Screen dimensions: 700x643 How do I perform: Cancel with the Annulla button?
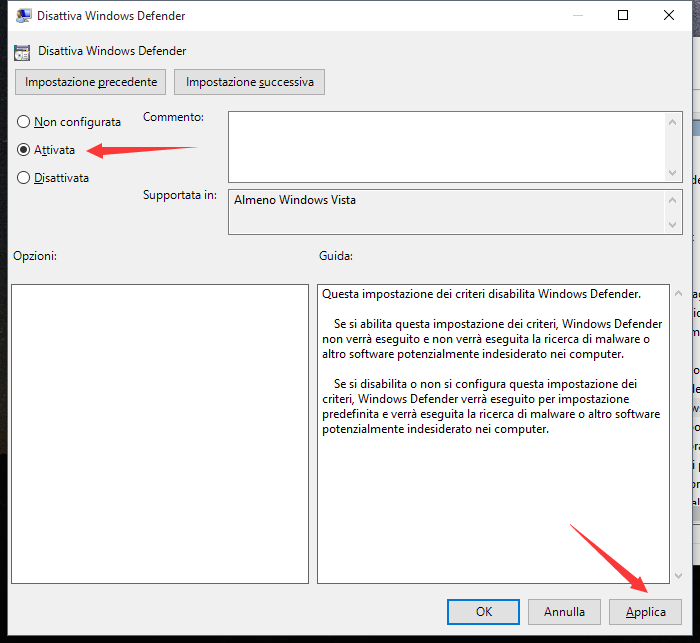pos(564,612)
